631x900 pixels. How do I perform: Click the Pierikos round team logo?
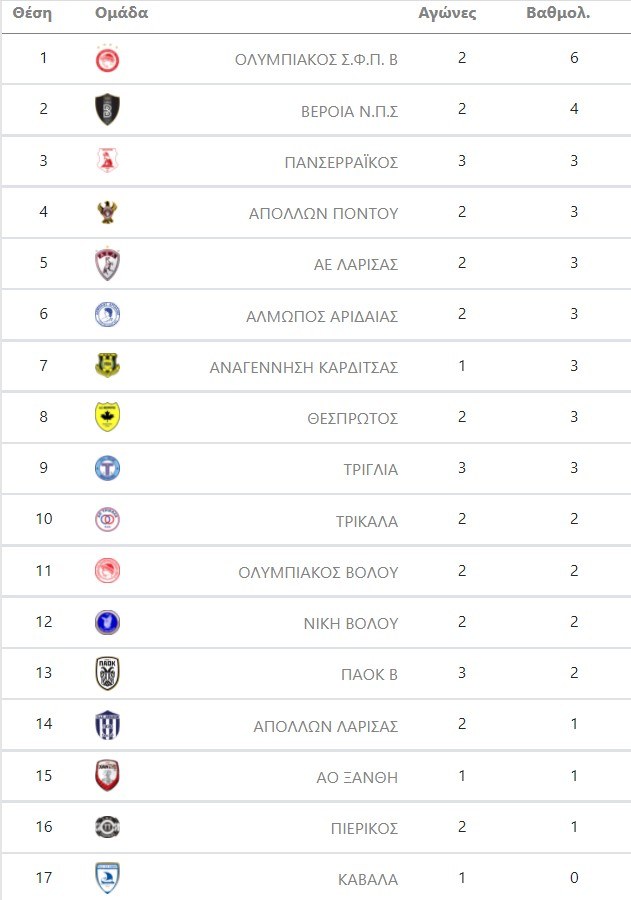click(x=107, y=827)
